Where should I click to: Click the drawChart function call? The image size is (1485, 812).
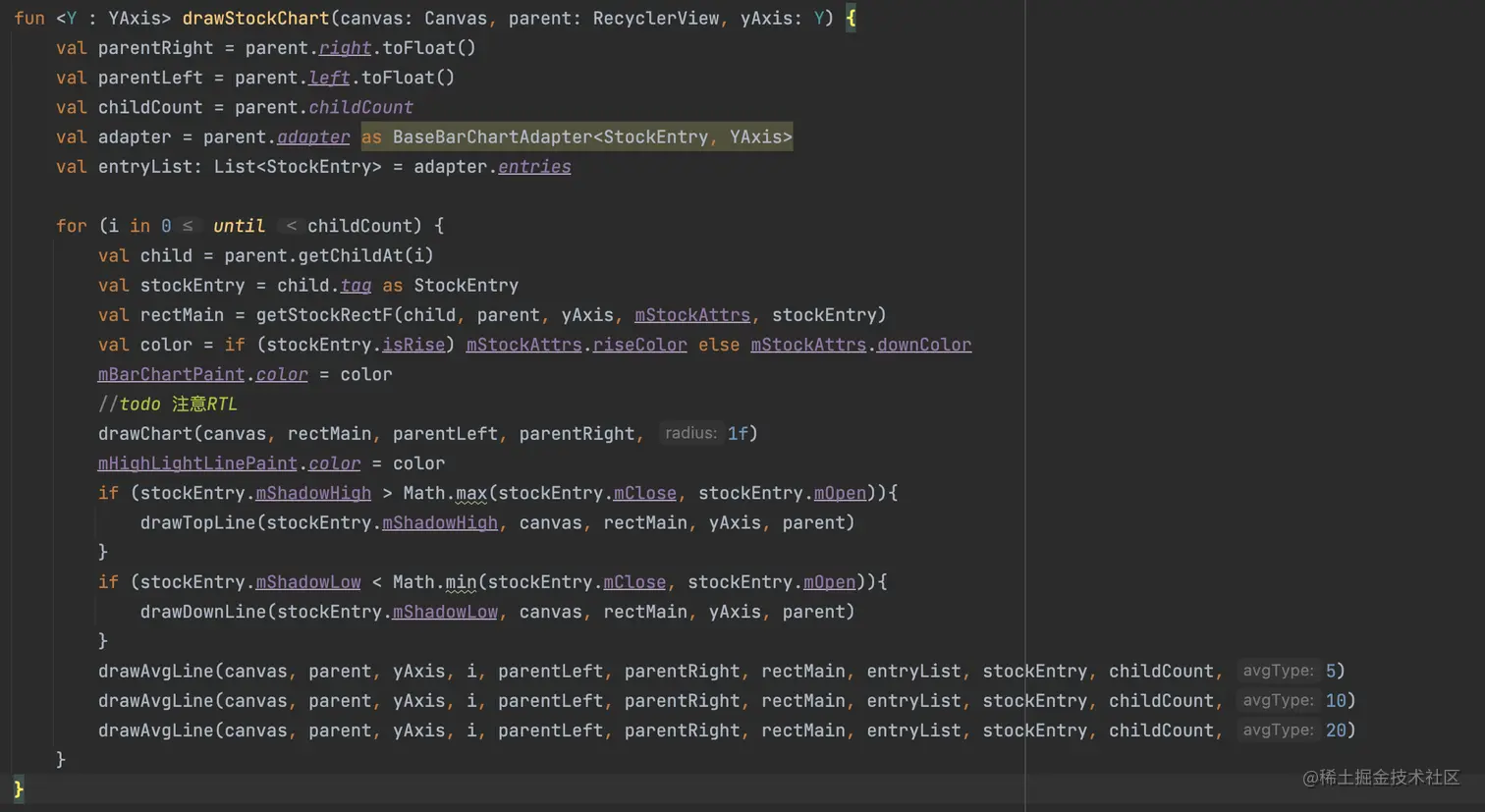[x=145, y=434]
